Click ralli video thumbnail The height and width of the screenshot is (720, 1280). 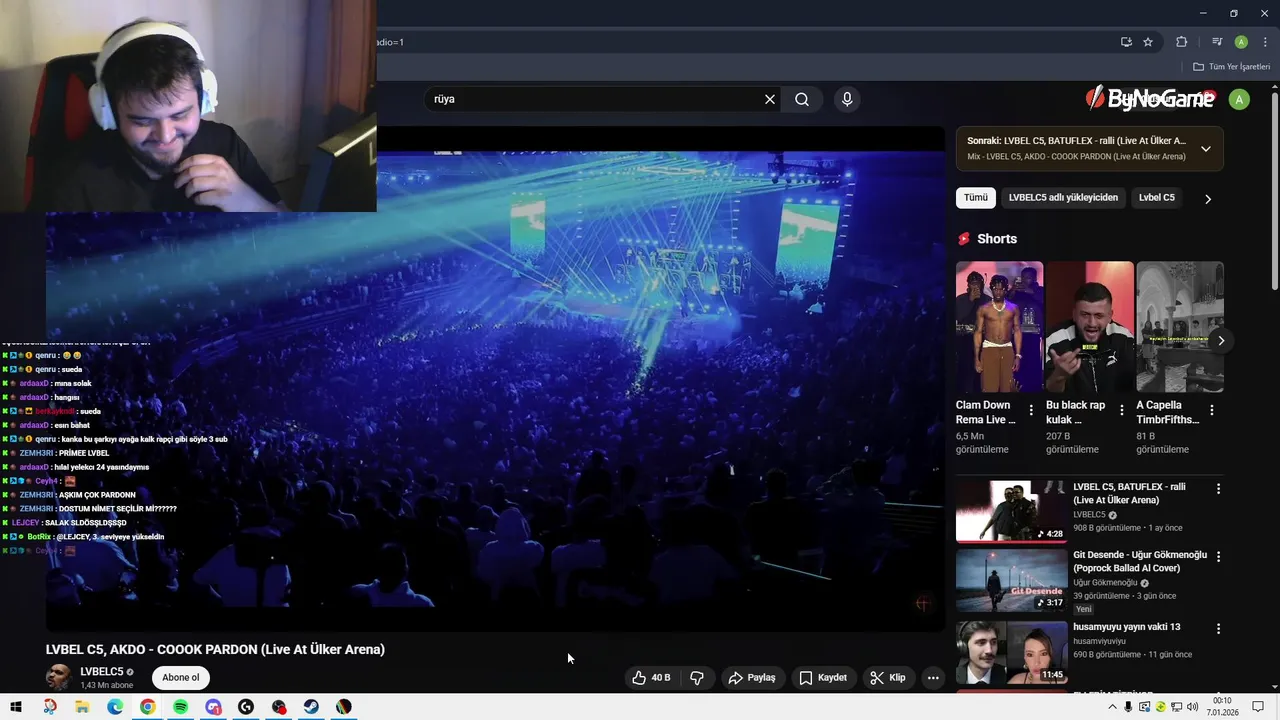(x=1011, y=511)
